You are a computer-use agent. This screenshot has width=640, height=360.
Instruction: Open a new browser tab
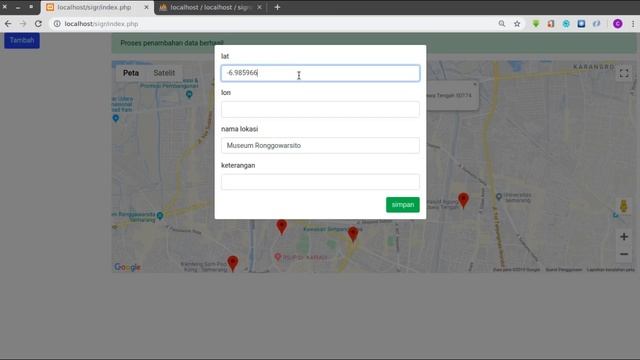277,7
